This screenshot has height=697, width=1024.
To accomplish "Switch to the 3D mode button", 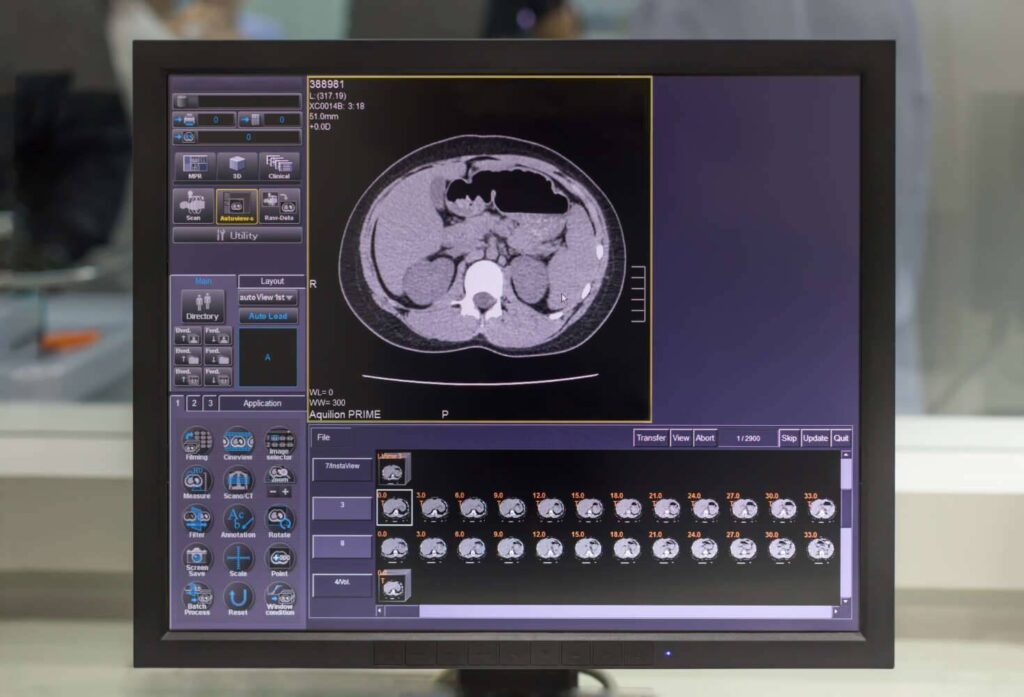I will tap(237, 167).
